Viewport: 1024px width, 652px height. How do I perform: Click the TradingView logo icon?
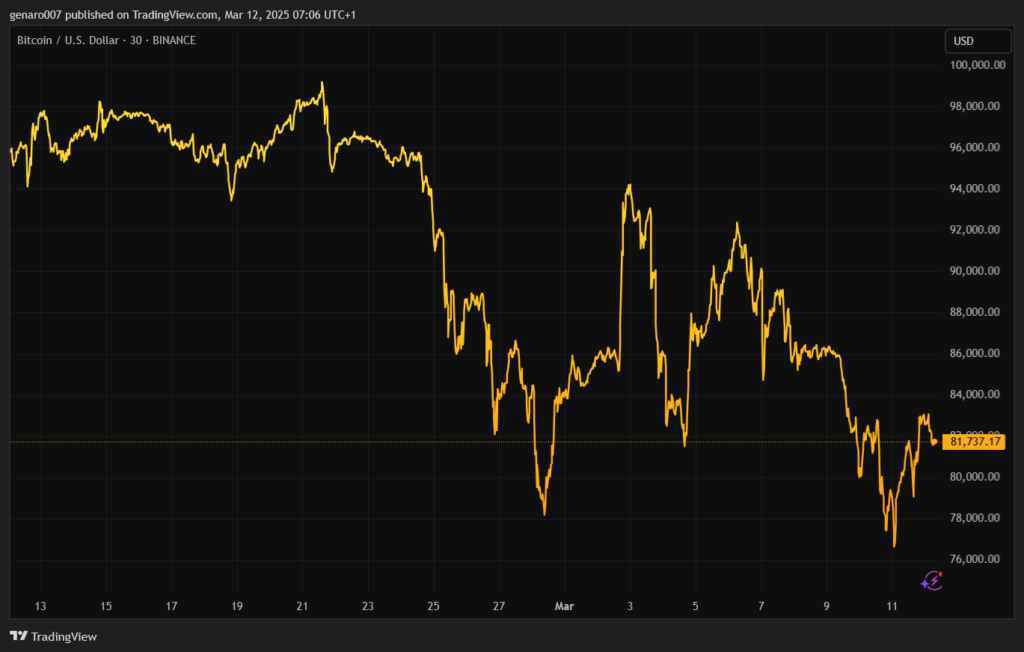coord(18,636)
